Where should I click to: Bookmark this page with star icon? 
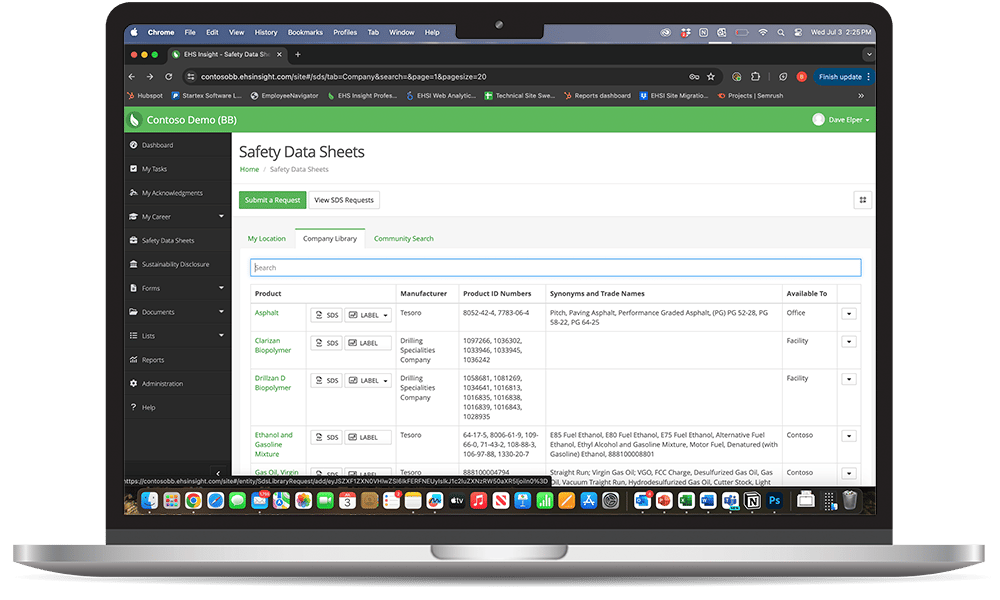coord(711,76)
